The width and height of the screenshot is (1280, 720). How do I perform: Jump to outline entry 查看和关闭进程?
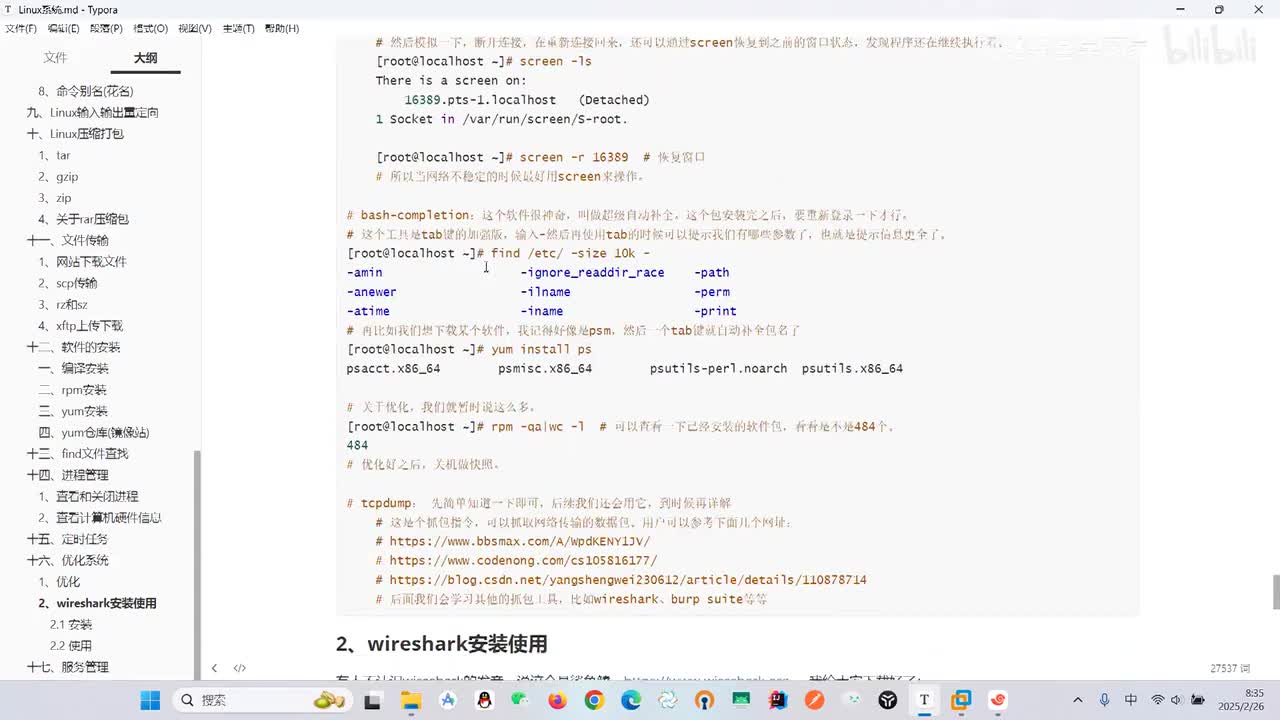click(x=89, y=496)
